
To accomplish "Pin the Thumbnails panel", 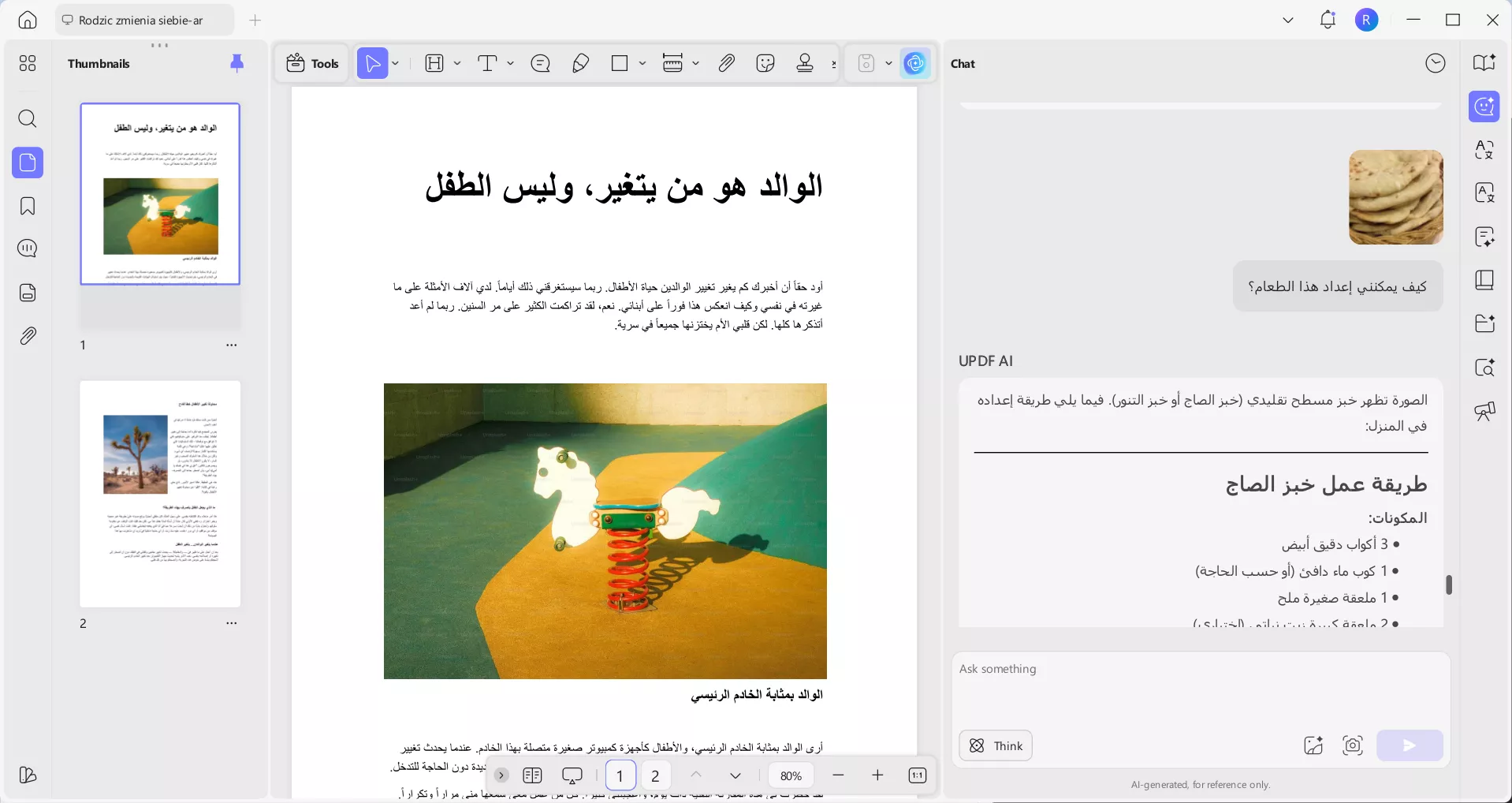I will tap(236, 63).
